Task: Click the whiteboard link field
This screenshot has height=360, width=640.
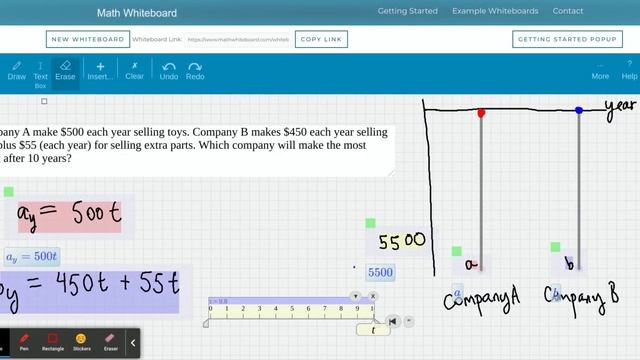Action: [238, 40]
